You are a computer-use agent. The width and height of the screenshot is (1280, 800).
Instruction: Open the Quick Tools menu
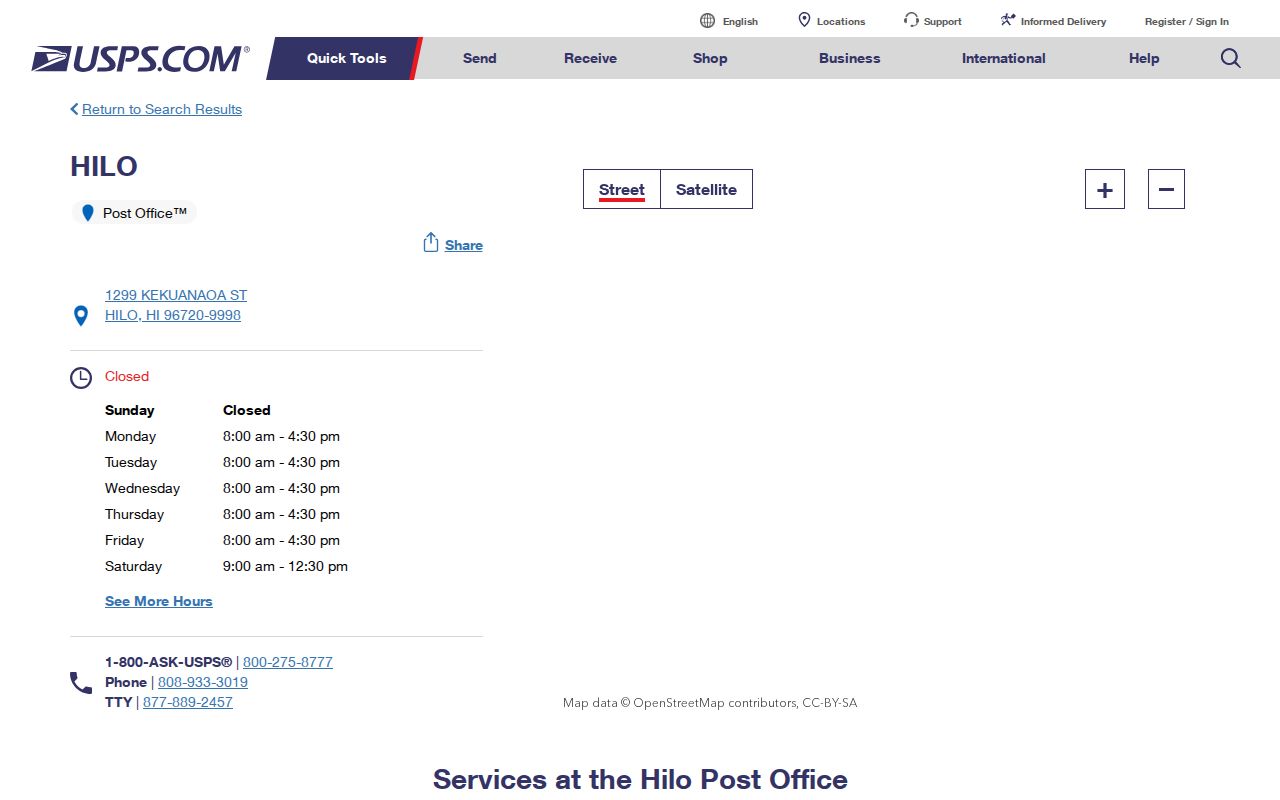346,58
